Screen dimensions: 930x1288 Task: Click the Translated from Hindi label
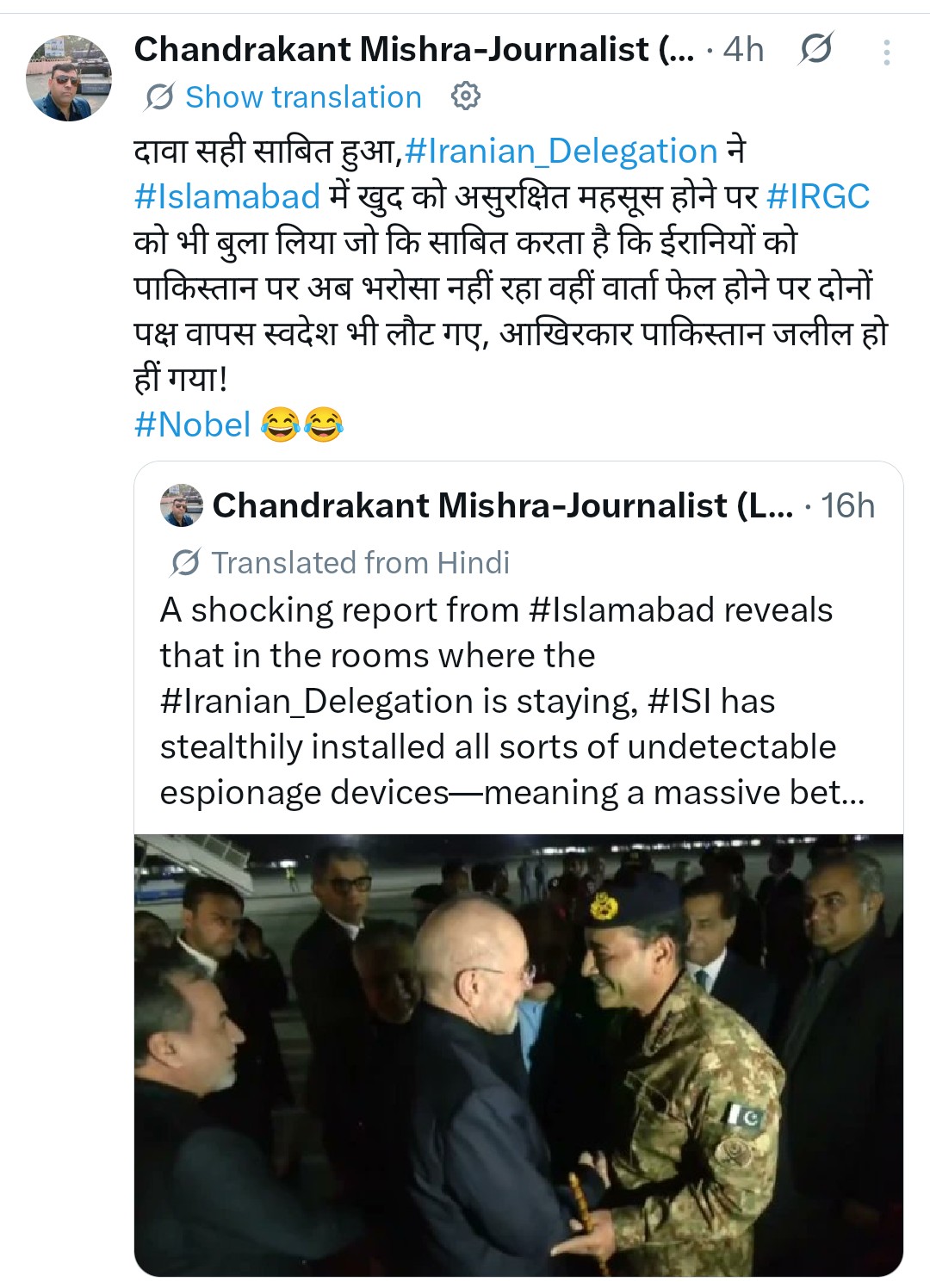360,562
